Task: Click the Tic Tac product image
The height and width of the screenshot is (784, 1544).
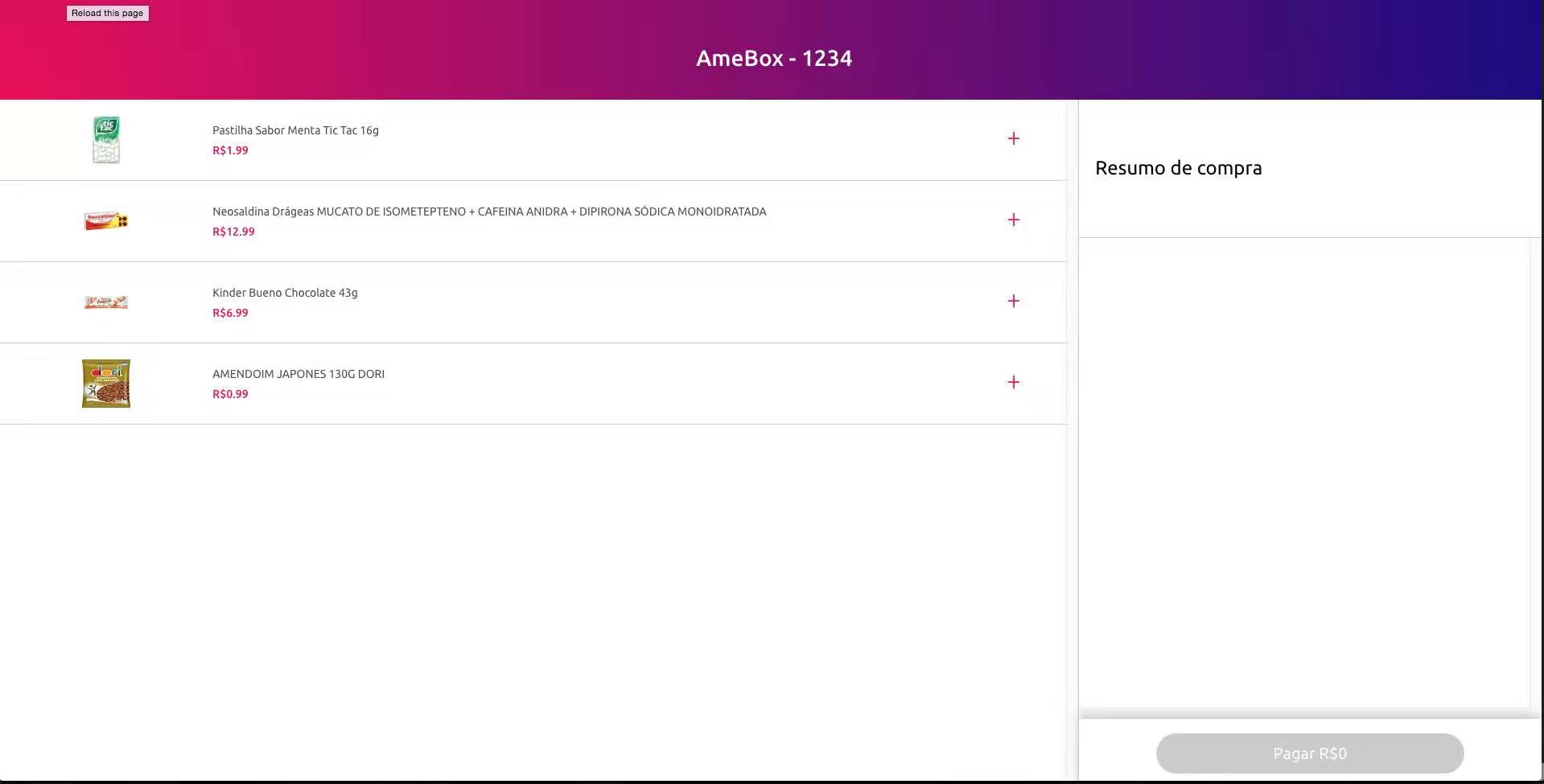Action: 106,140
